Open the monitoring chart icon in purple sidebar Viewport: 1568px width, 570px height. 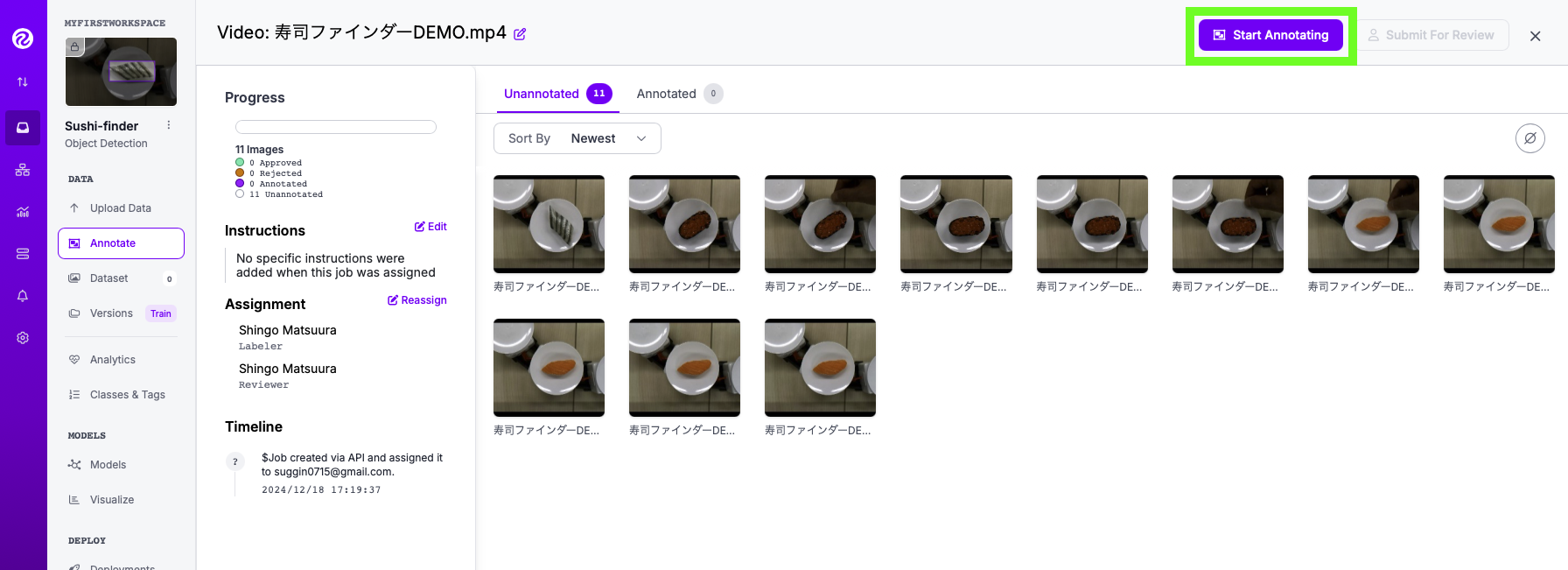pyautogui.click(x=23, y=211)
